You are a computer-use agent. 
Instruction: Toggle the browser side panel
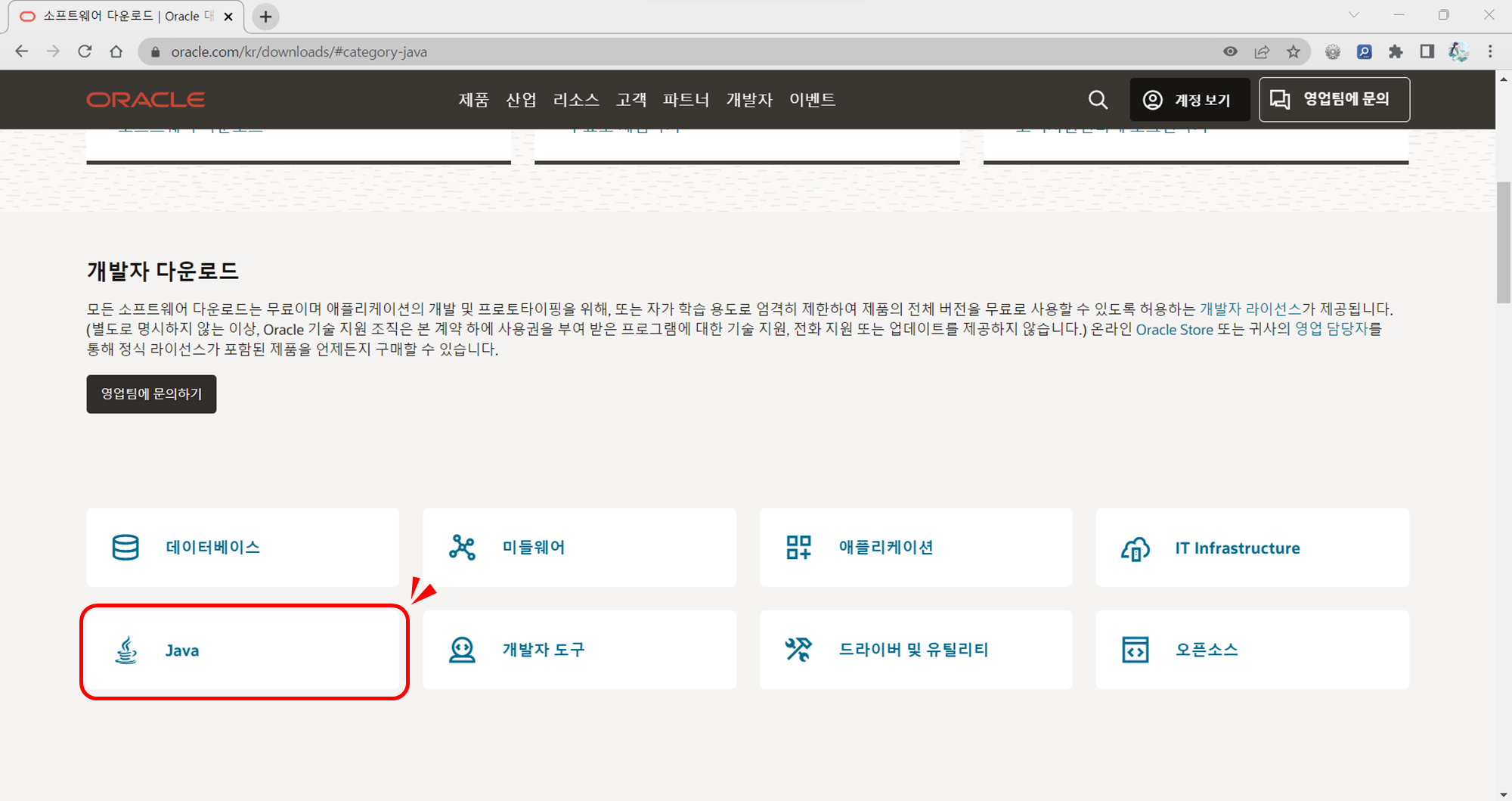[1427, 51]
